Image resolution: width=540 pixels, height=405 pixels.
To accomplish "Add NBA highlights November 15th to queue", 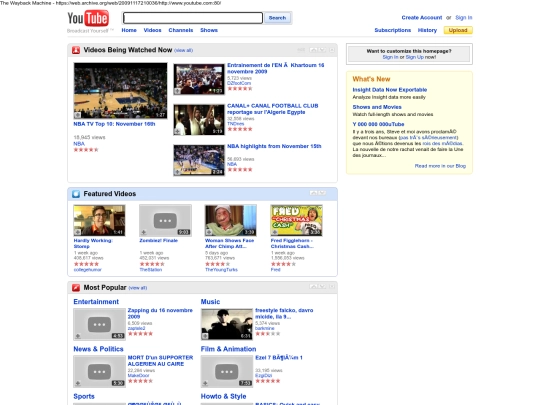I will pos(177,172).
